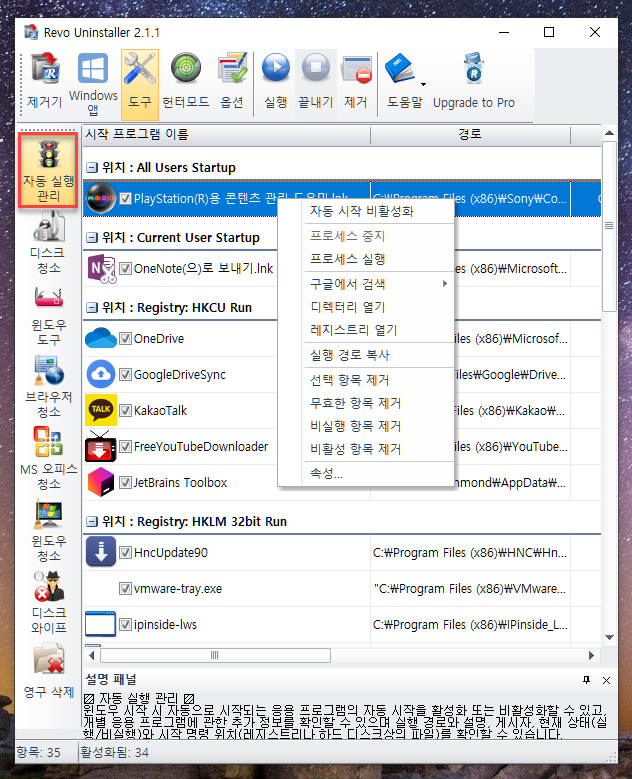Uncheck the OneNote(으)로 보내기.lnk checkbox

coord(125,269)
